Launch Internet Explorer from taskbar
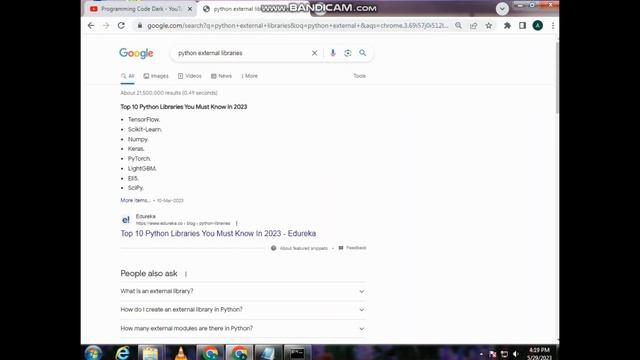 [122, 353]
